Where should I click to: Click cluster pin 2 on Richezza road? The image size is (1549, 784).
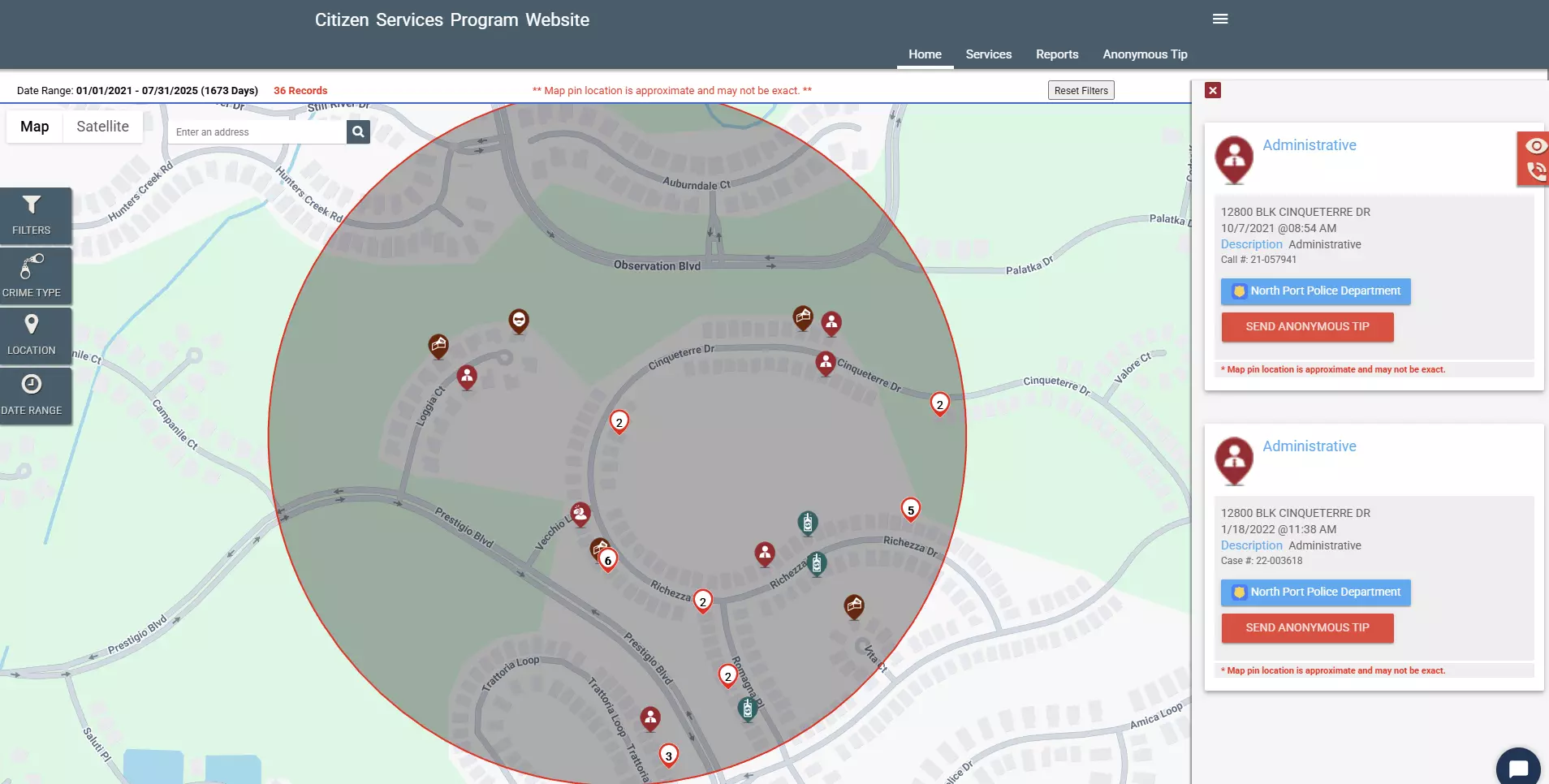coord(703,601)
